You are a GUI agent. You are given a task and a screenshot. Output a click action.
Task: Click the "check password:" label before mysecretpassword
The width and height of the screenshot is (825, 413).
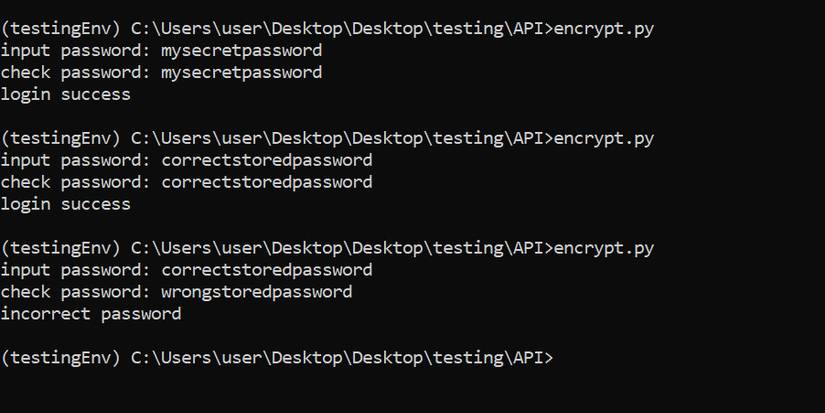(x=75, y=72)
